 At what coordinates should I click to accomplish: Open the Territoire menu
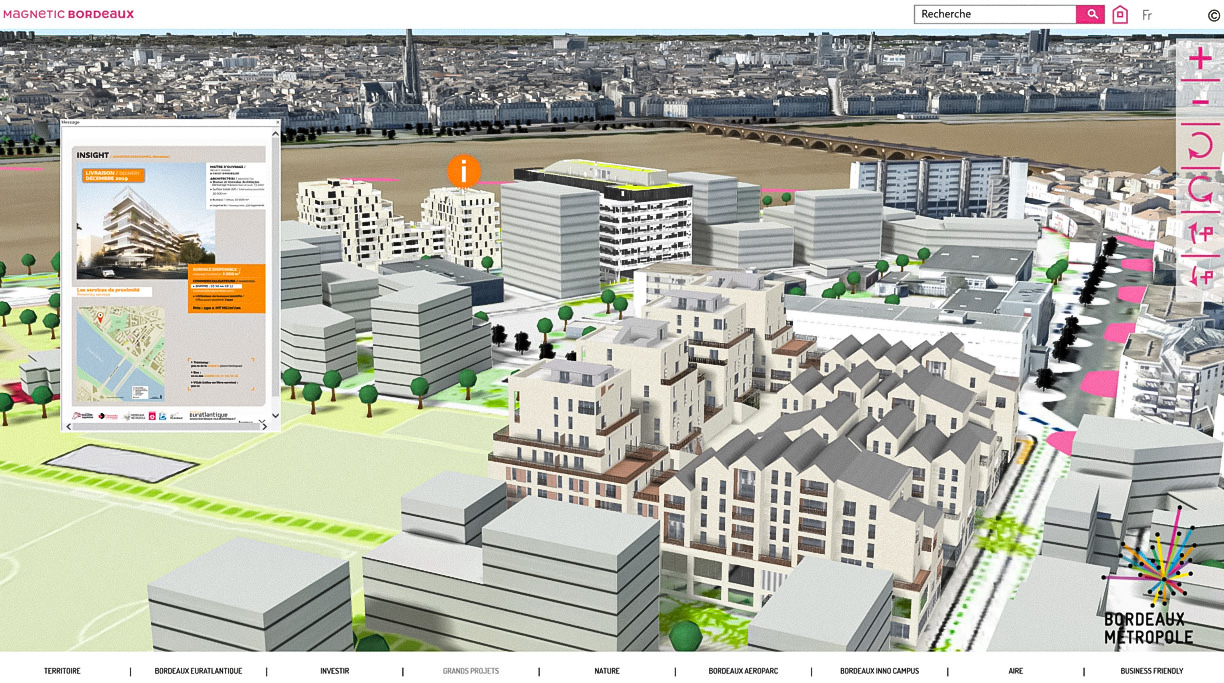[62, 671]
